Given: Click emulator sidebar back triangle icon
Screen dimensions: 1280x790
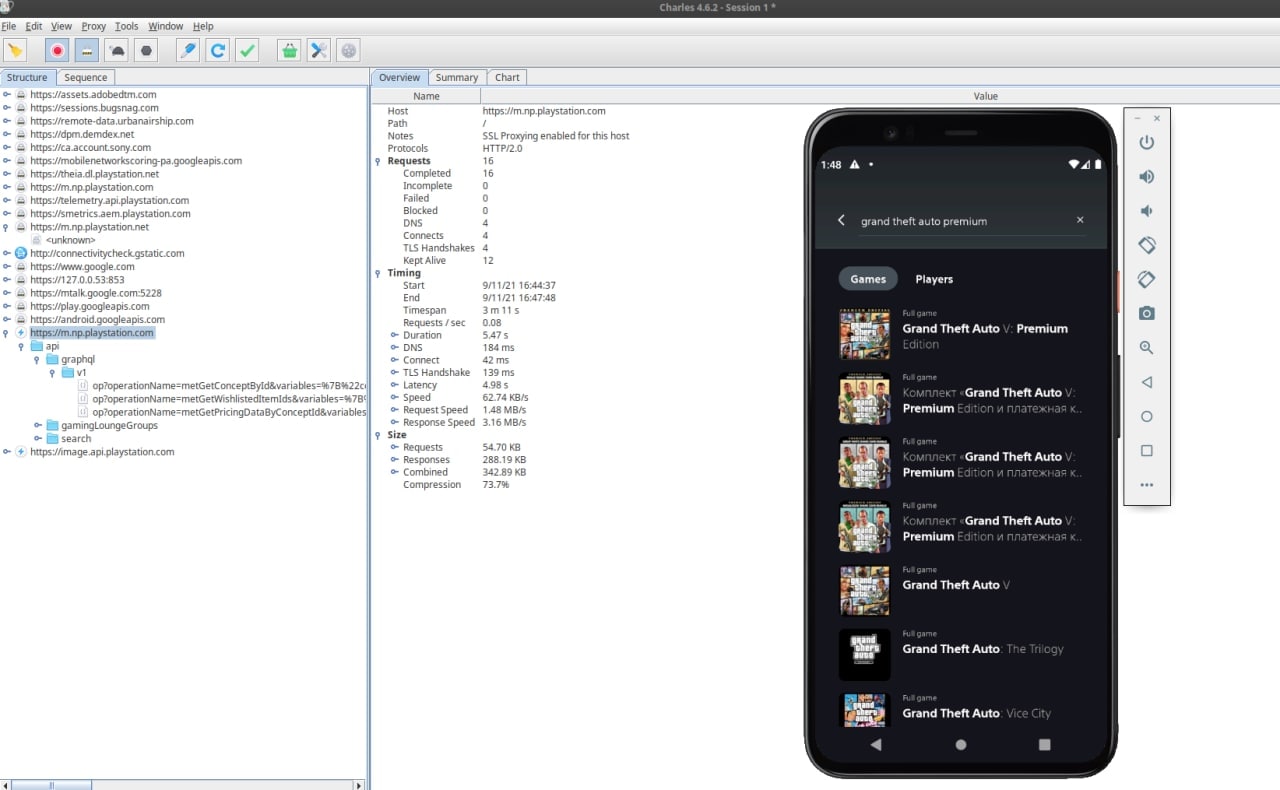Looking at the screenshot, I should (x=1147, y=382).
